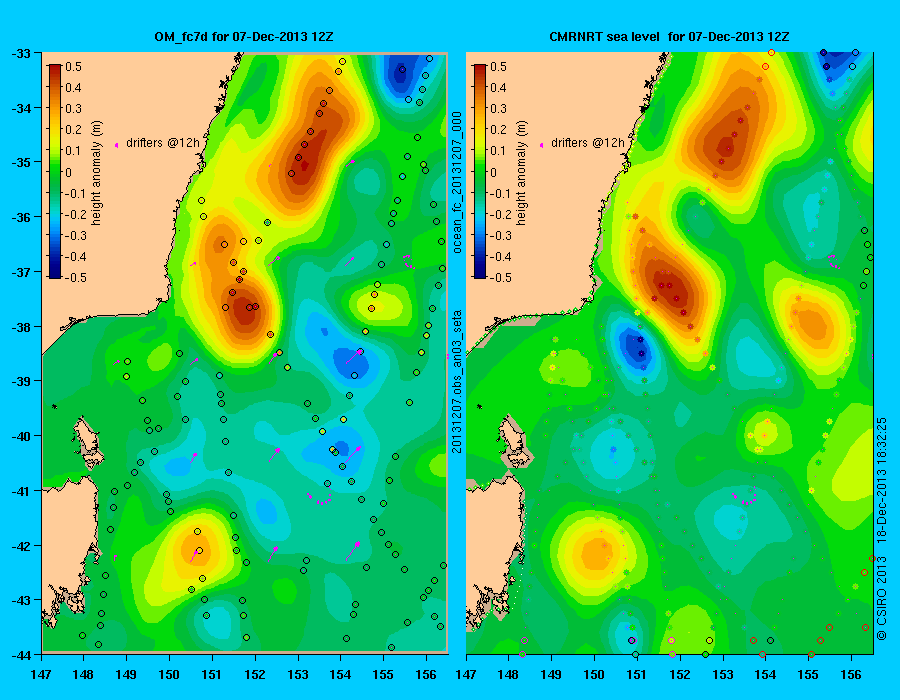Click the magenta drifter legend marker in the right map
Image resolution: width=900 pixels, height=700 pixels.
pos(541,145)
